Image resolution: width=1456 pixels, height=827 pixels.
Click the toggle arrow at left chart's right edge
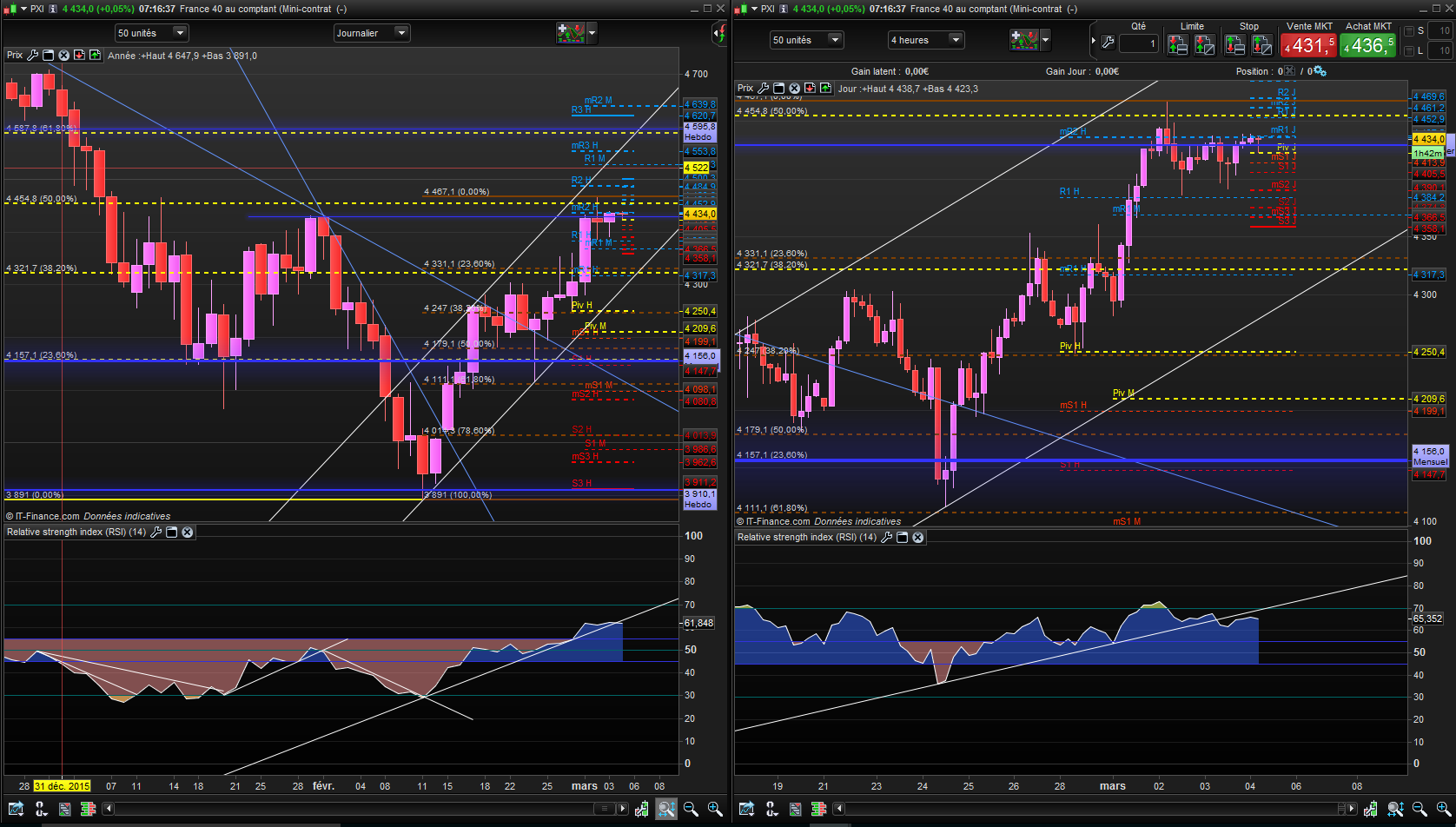click(x=720, y=34)
